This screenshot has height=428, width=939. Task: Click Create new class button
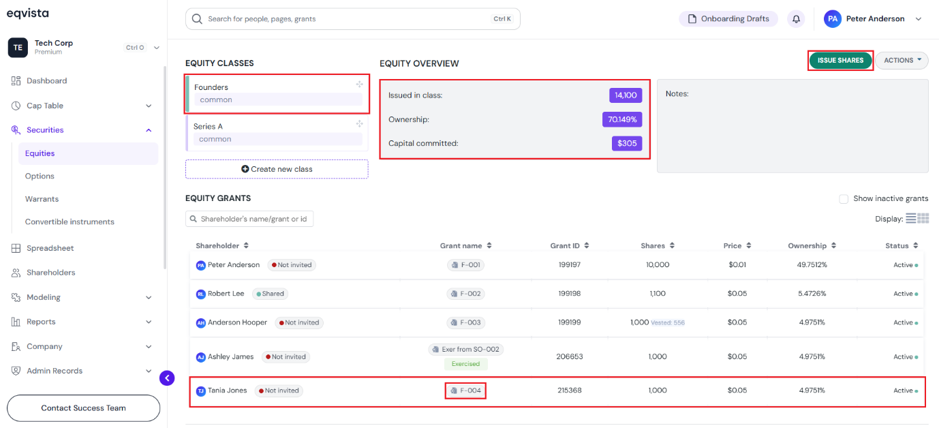tap(277, 169)
